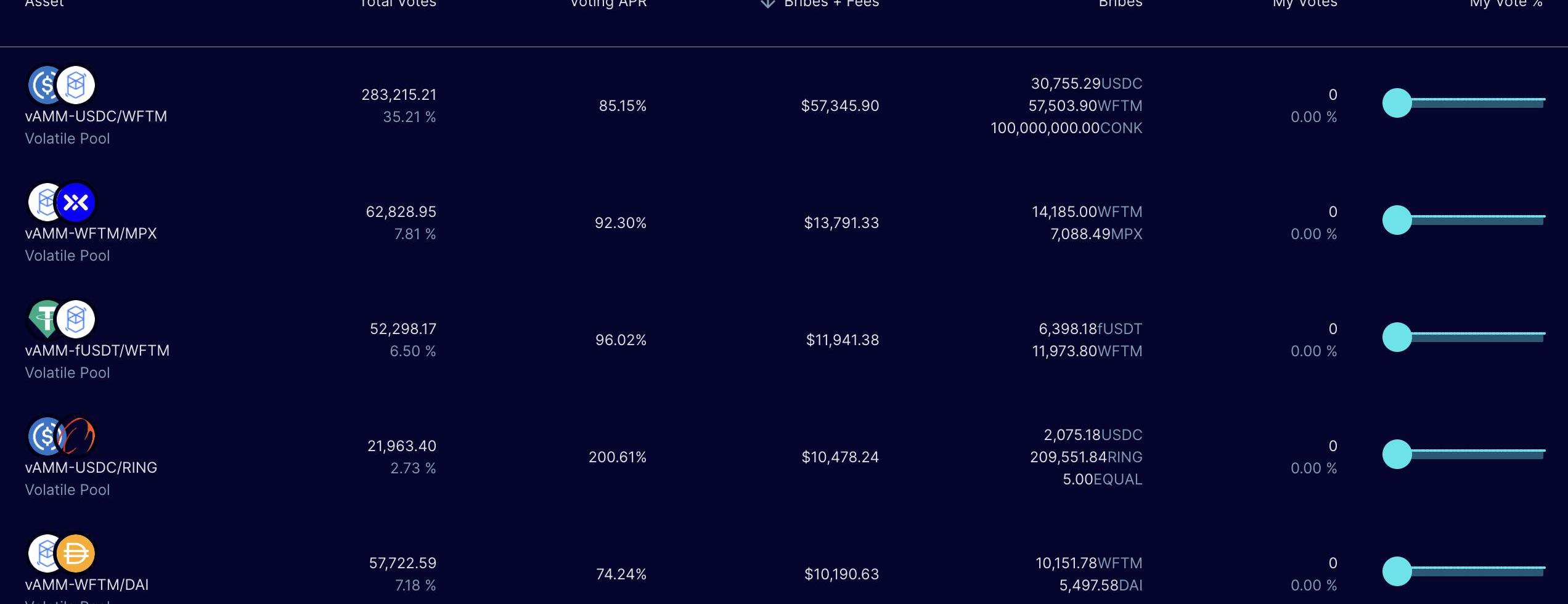Click the DAI token icon

(76, 553)
